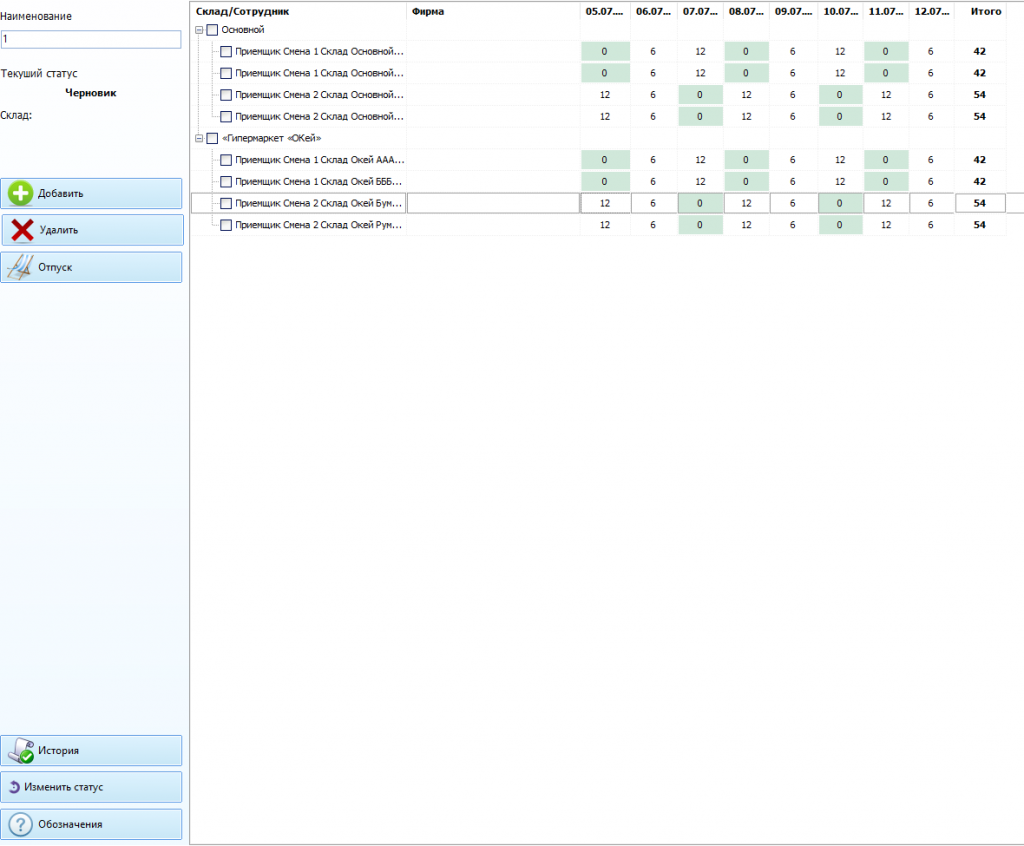Image resolution: width=1024 pixels, height=846 pixels.
Task: Click 07.07 cell 12 in Окей ААА row
Action: 700,159
